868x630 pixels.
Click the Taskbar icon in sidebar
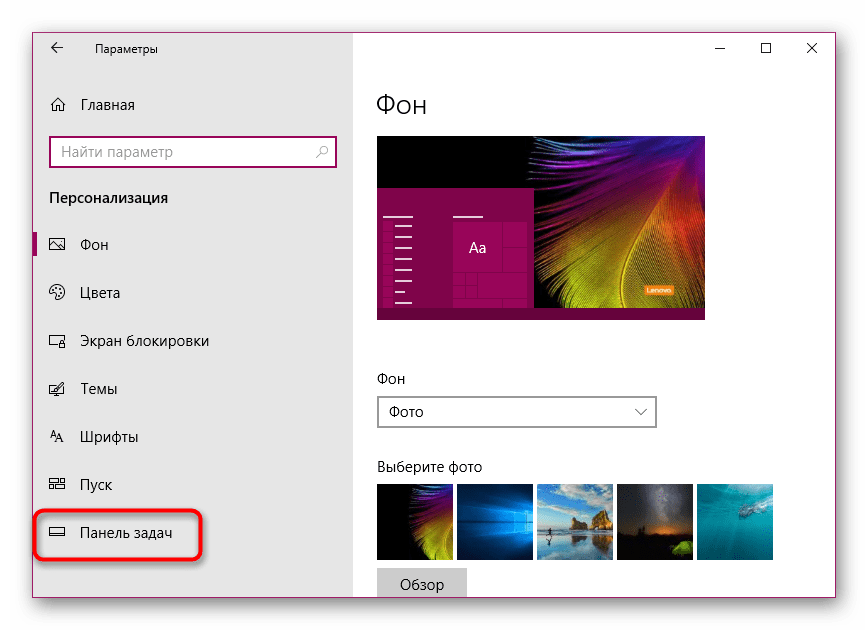pos(57,533)
